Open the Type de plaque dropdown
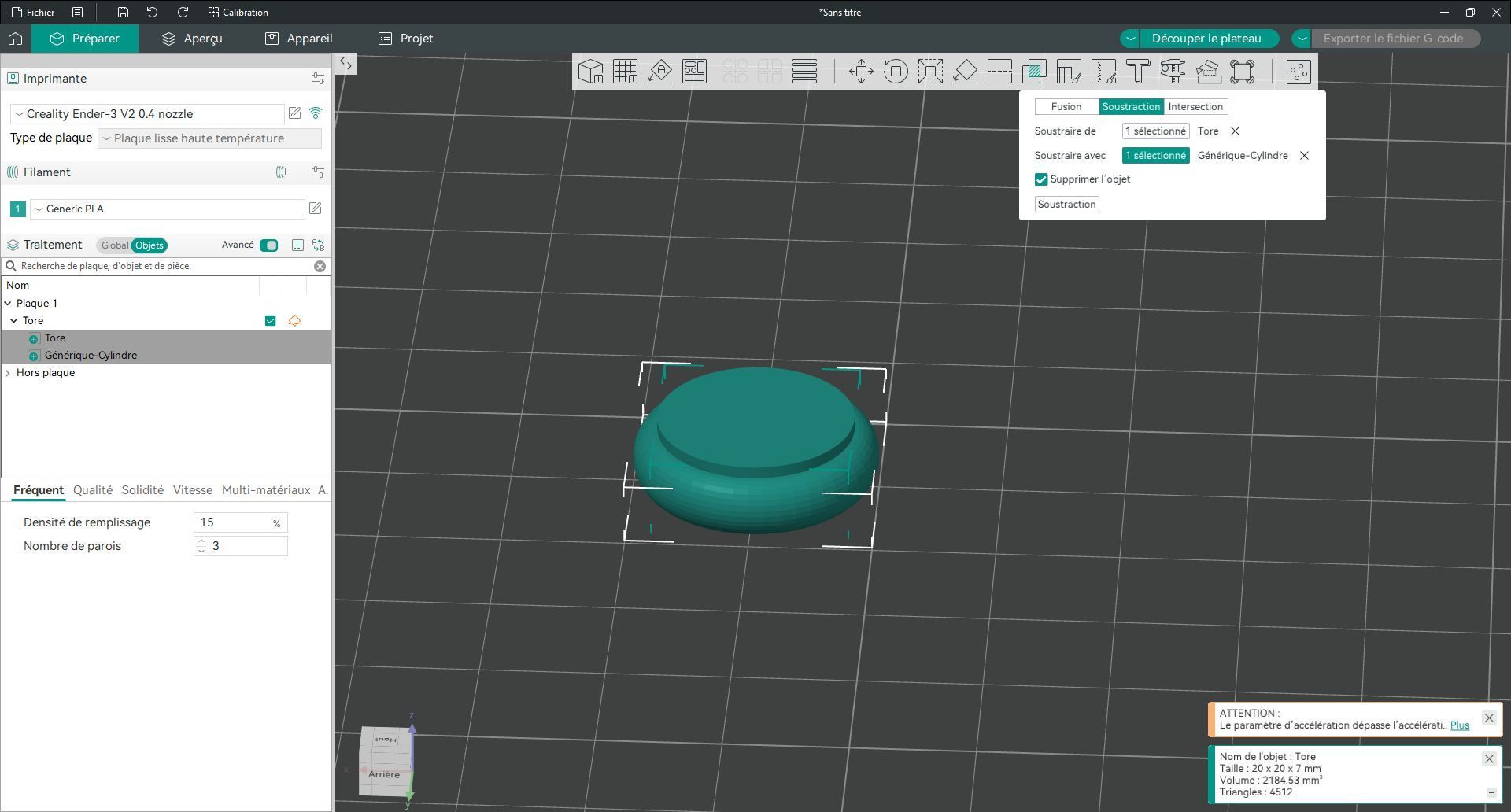The height and width of the screenshot is (812, 1511). [x=209, y=138]
